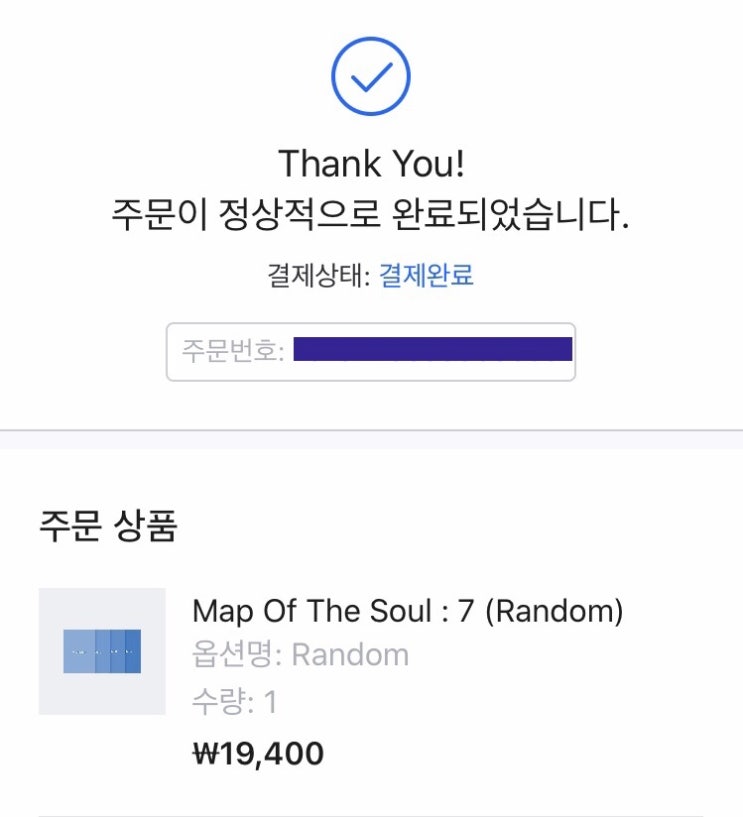This screenshot has height=817, width=743.
Task: Open the "결제완료" payment status link
Action: pyautogui.click(x=426, y=276)
